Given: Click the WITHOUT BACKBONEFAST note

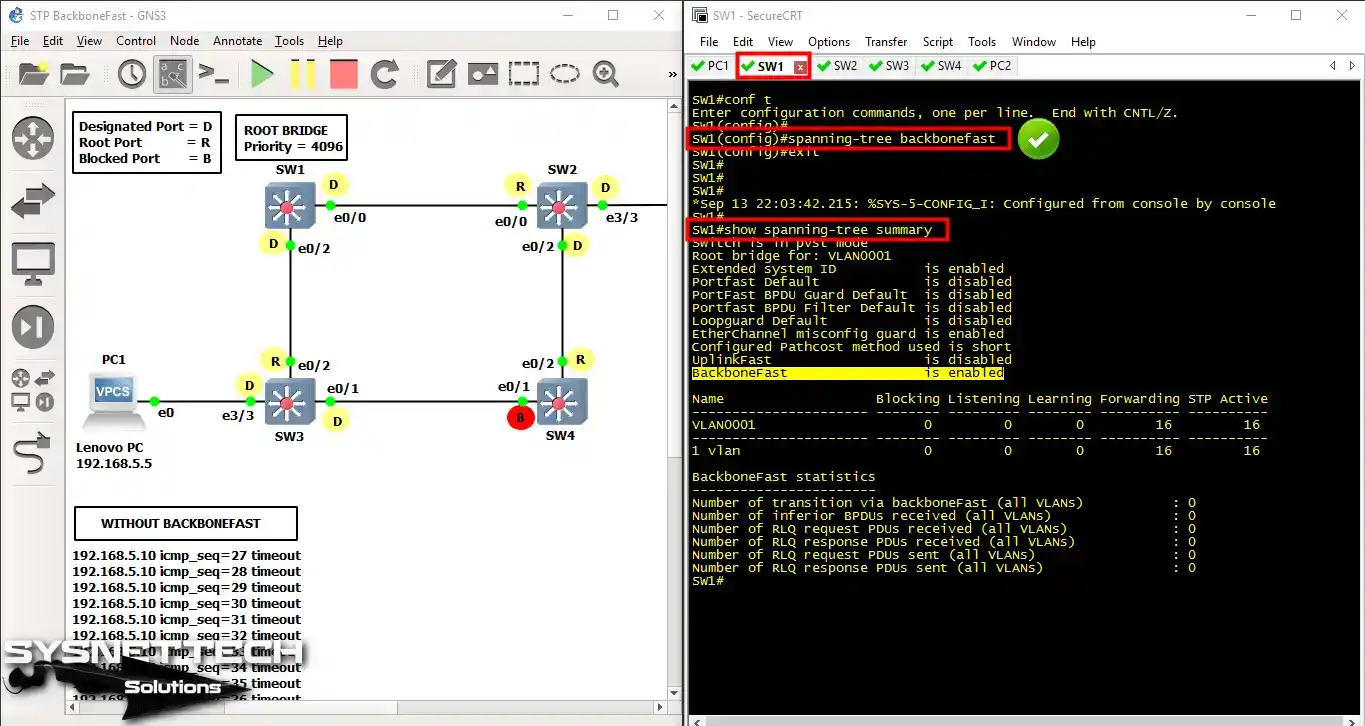Looking at the screenshot, I should coord(187,523).
